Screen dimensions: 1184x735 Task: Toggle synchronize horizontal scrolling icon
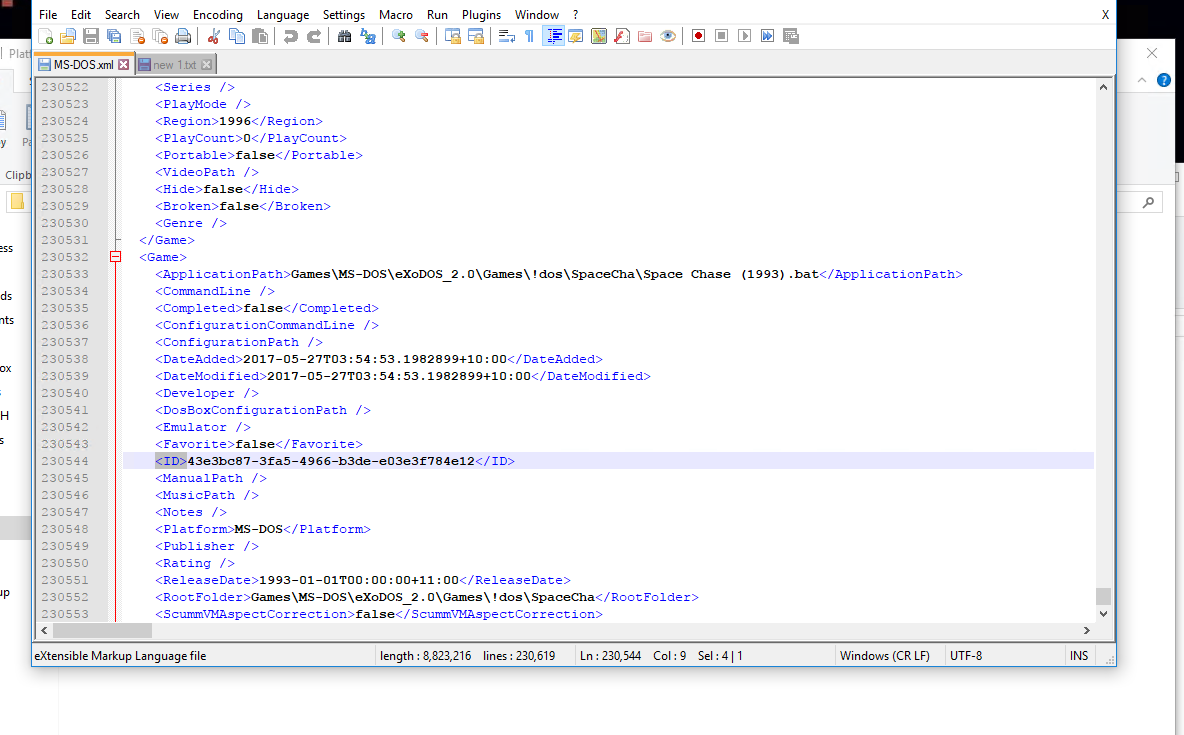click(x=476, y=36)
